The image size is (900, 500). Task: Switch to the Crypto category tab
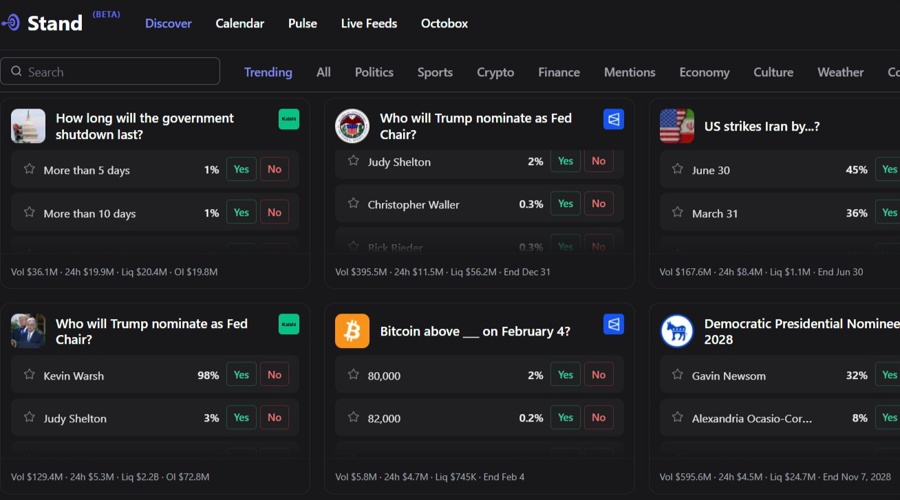495,72
